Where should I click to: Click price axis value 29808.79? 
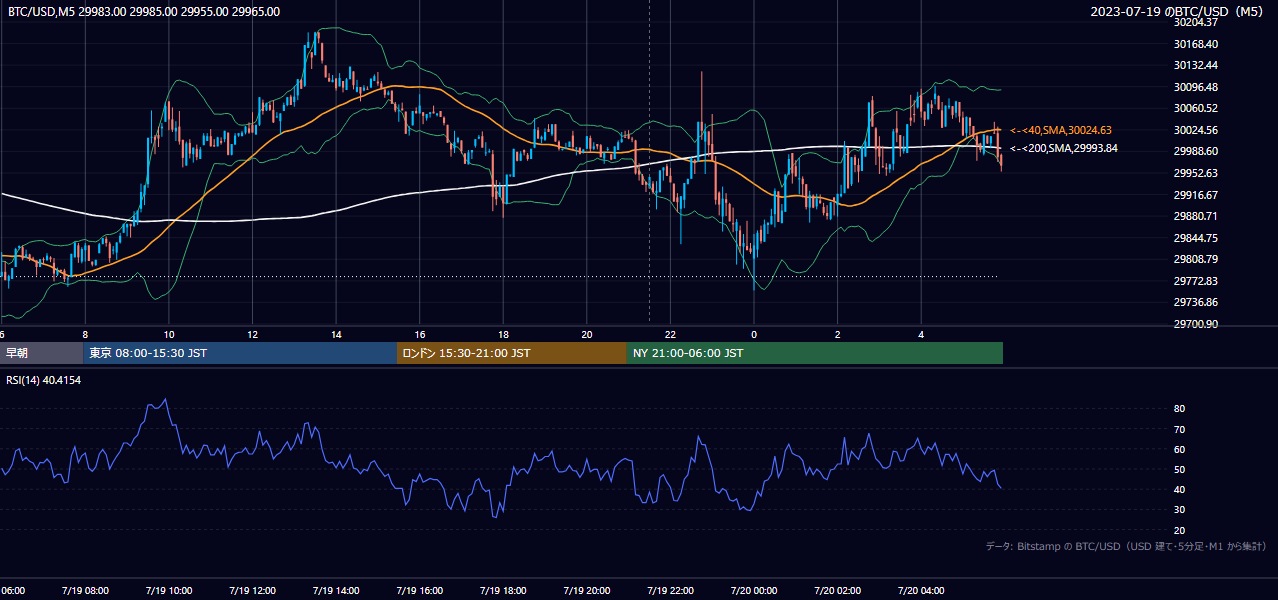(x=1196, y=259)
